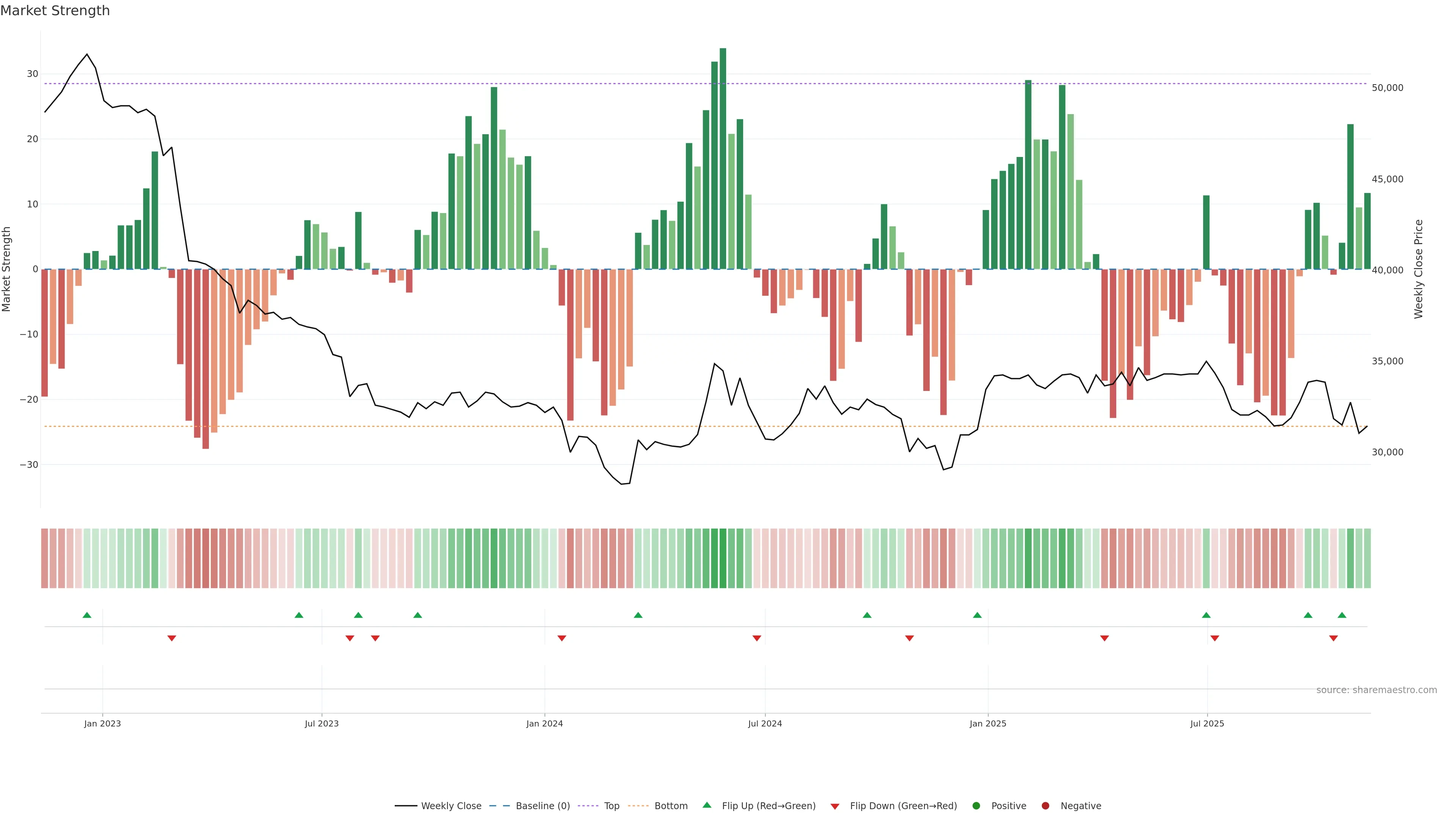
Task: Click the tallest dark green strength bar
Action: [723, 158]
